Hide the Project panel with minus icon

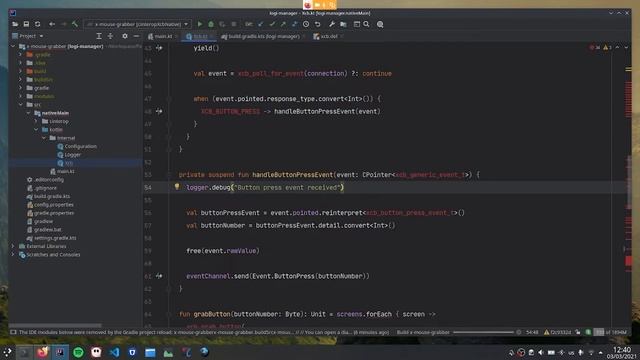(x=136, y=36)
